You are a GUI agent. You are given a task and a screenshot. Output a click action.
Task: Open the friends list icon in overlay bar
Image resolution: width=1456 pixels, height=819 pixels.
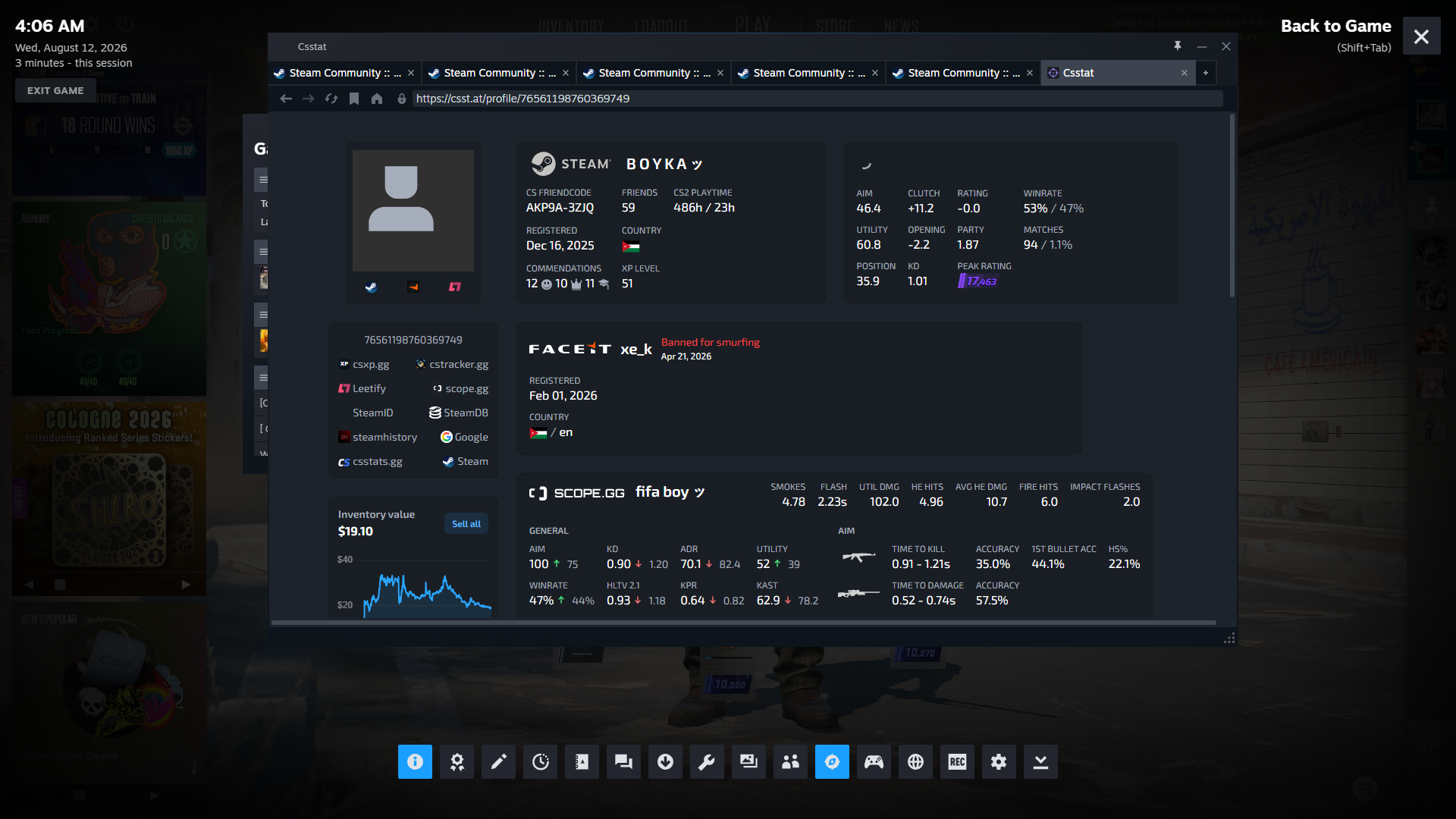click(x=790, y=761)
